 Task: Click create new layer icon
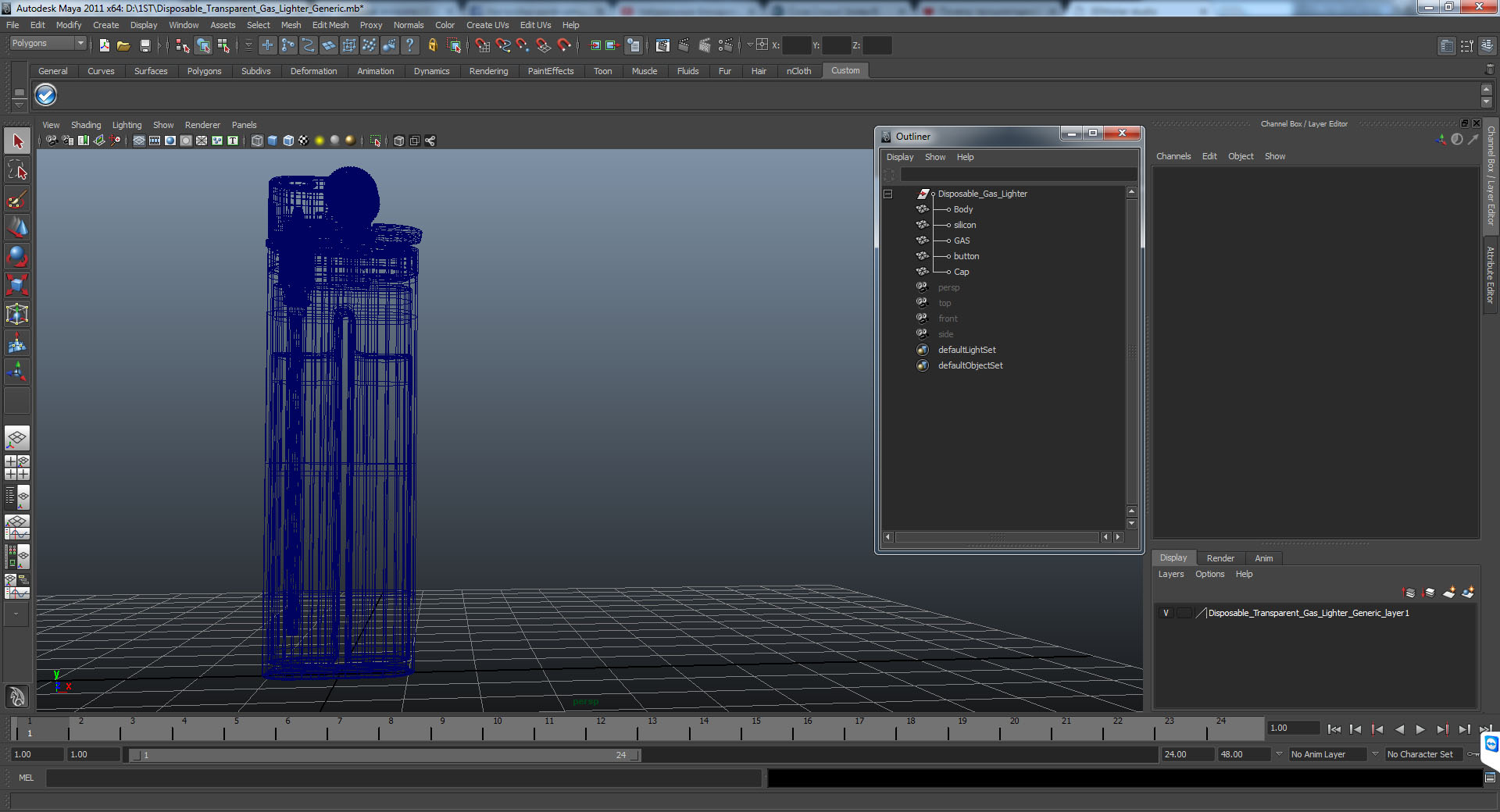pos(1448,593)
